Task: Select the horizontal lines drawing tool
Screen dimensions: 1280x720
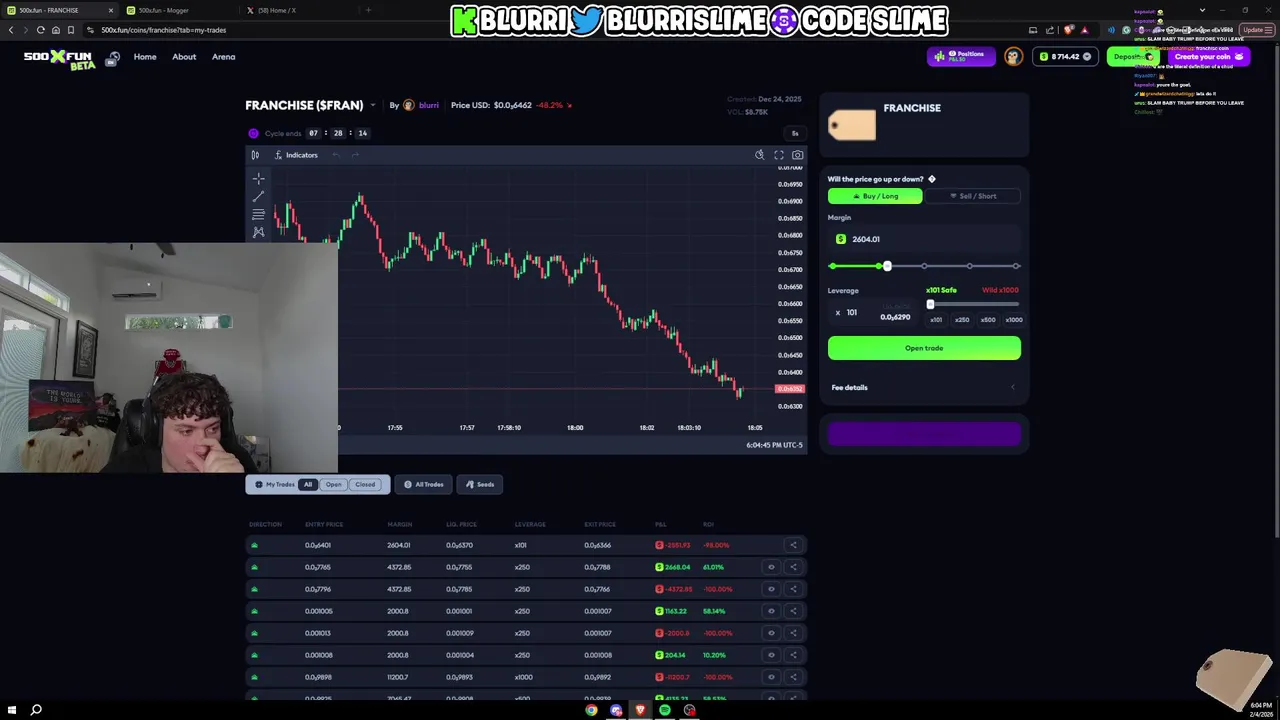Action: coord(258,214)
